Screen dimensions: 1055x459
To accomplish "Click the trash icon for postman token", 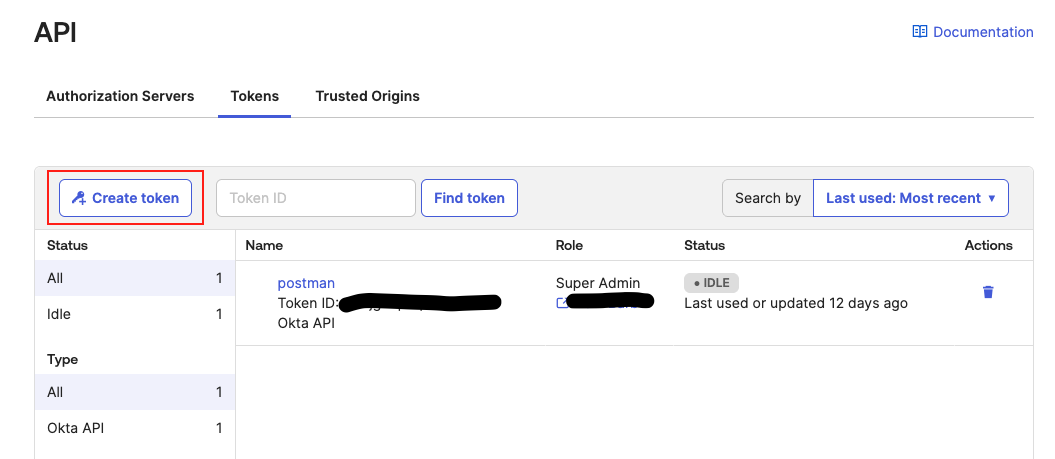I will 988,292.
